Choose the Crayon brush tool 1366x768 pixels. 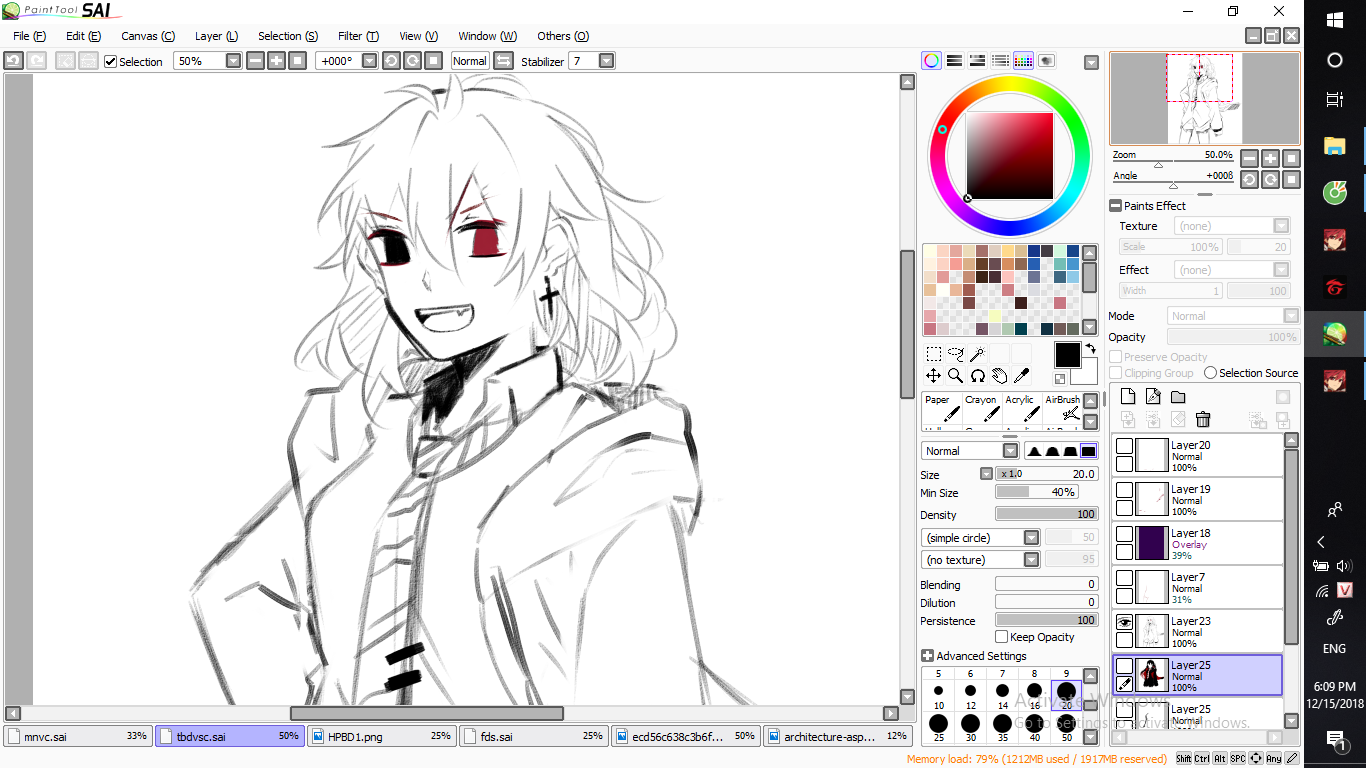click(x=981, y=409)
